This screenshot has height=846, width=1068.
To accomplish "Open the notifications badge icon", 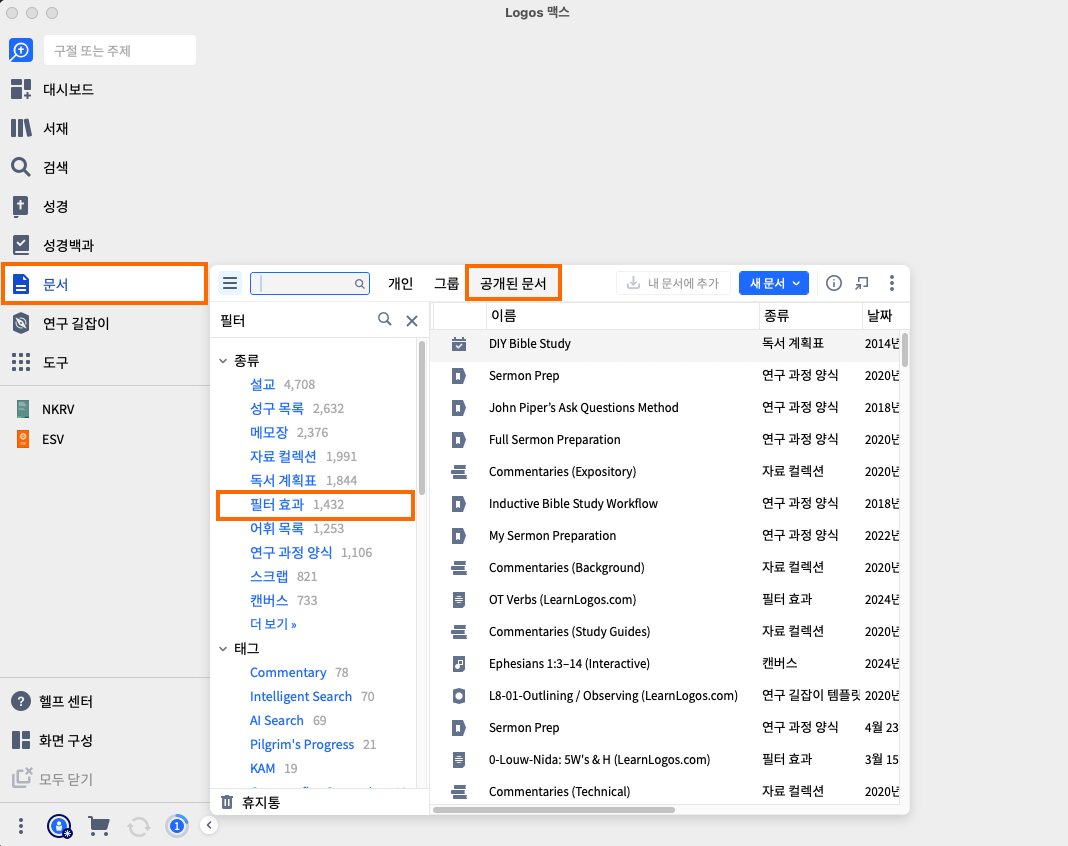I will (x=177, y=826).
